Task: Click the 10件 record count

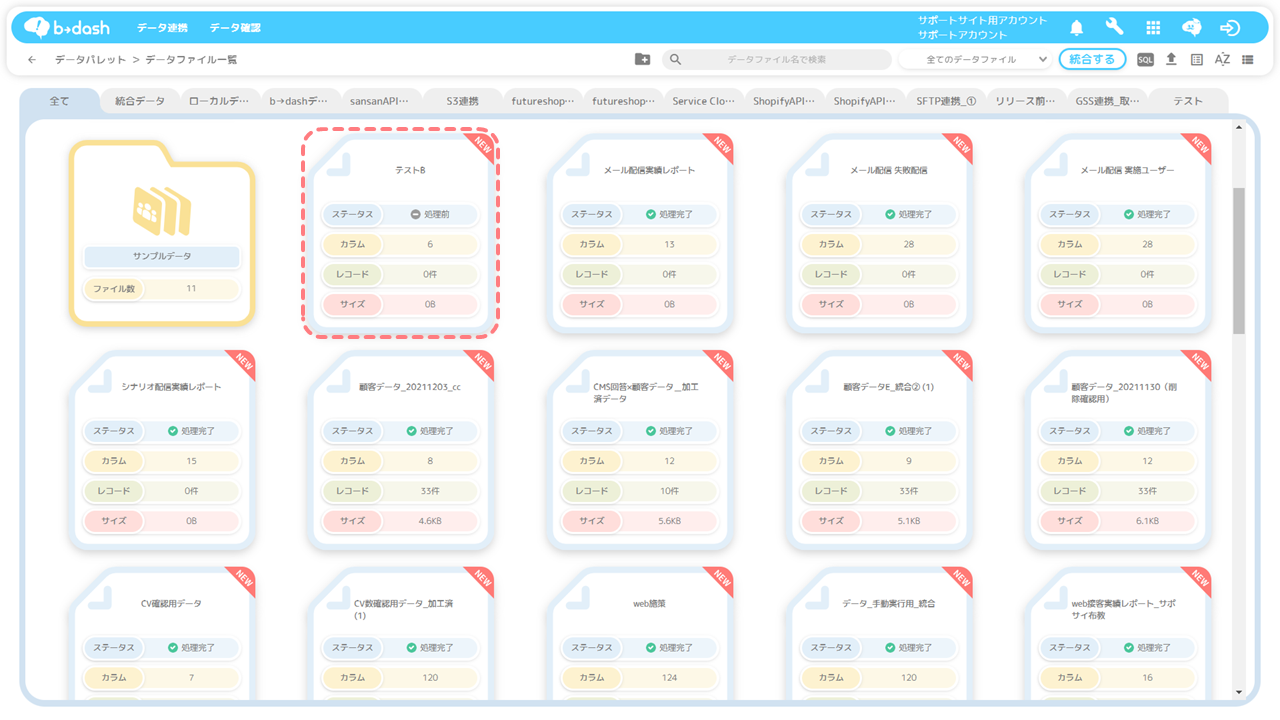Action: (669, 491)
